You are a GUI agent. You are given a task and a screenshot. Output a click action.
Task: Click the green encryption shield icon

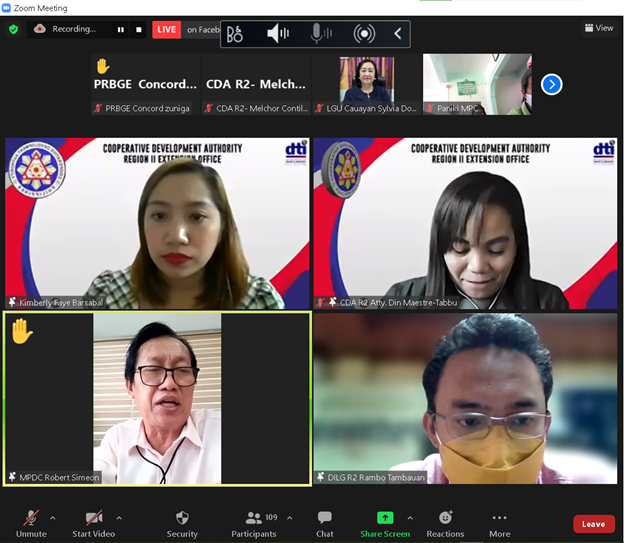pyautogui.click(x=14, y=29)
